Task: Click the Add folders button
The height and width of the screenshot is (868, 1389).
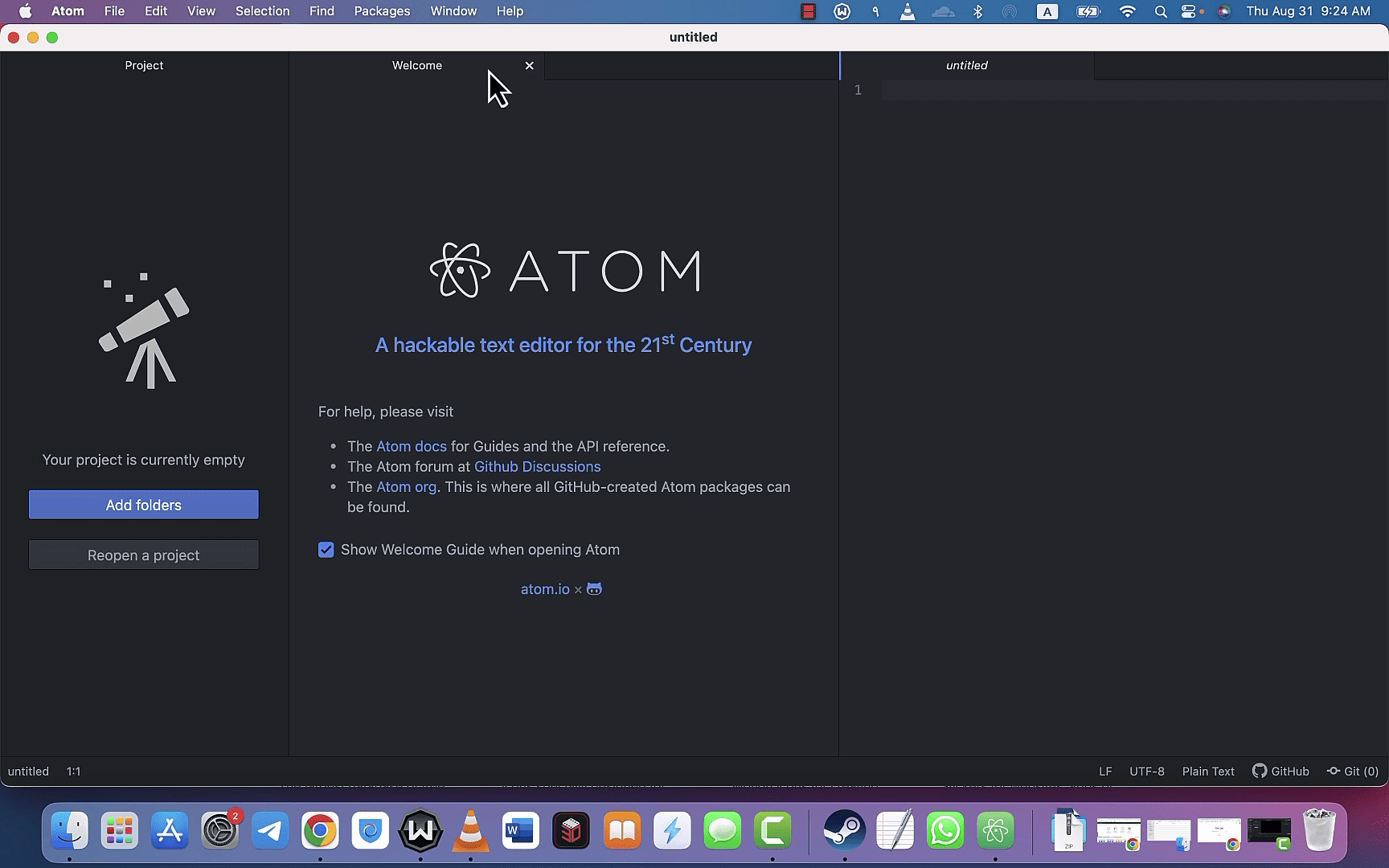Action: pos(144,505)
